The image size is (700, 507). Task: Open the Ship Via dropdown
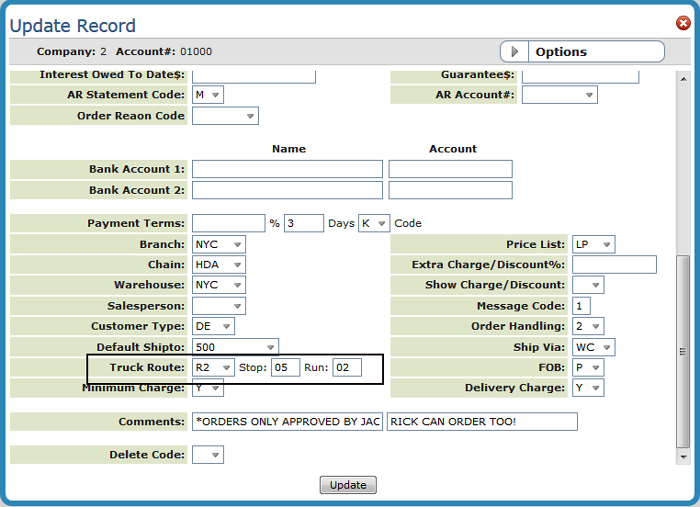[x=593, y=348]
